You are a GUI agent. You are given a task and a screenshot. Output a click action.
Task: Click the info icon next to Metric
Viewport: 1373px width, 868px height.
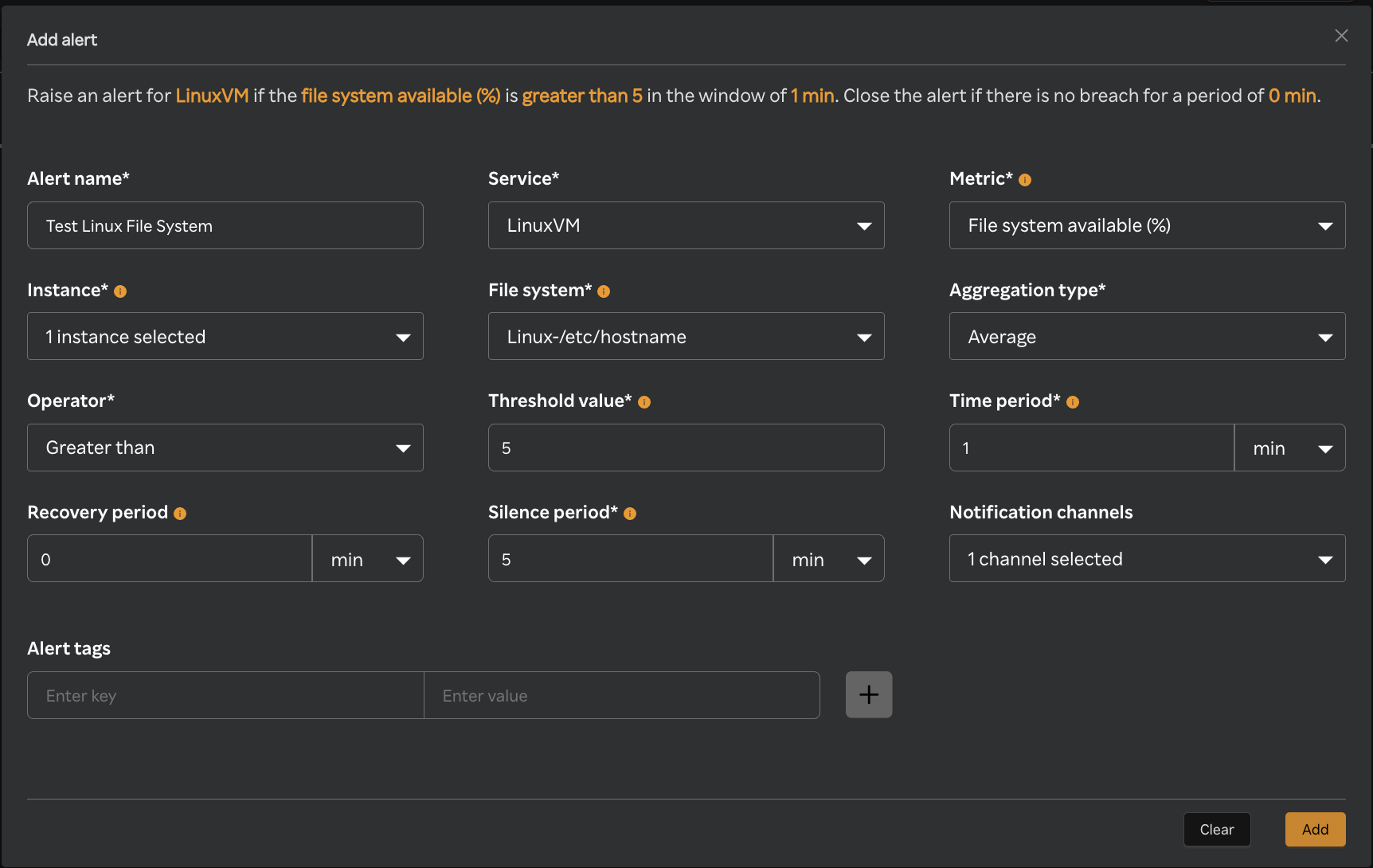pyautogui.click(x=1025, y=180)
